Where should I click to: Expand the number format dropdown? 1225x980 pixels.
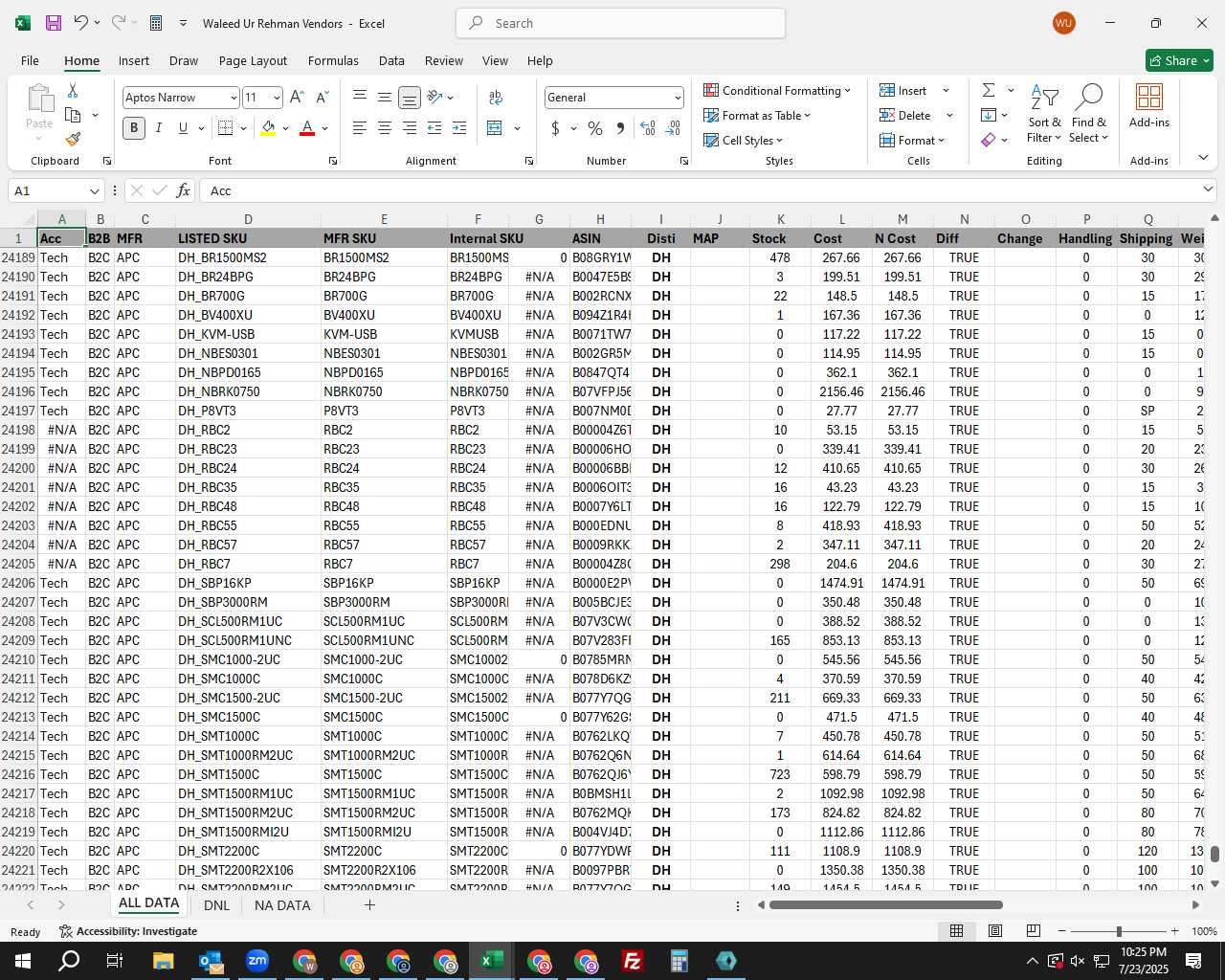click(x=678, y=98)
